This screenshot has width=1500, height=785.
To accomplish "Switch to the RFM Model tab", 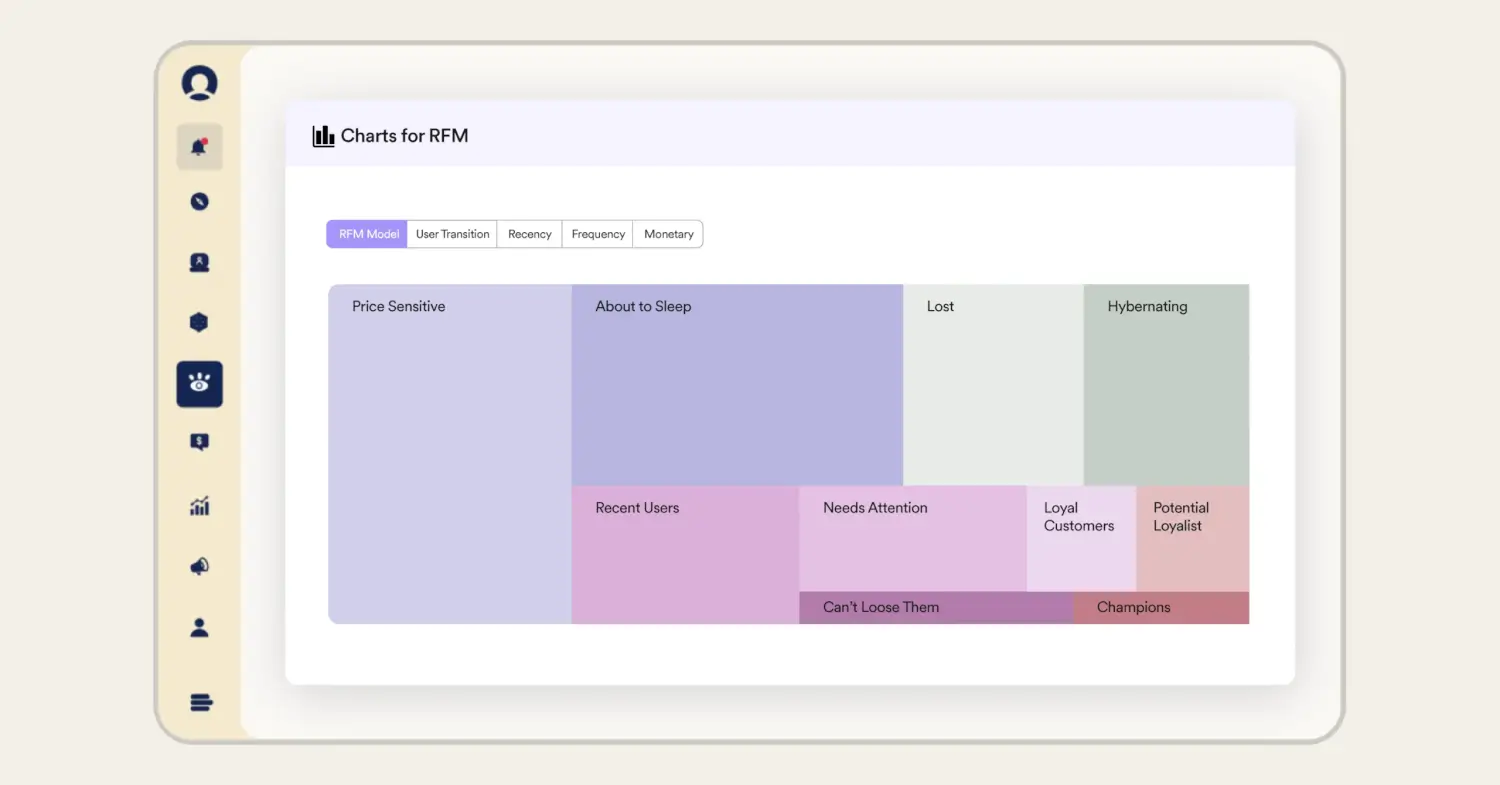I will click(x=367, y=234).
